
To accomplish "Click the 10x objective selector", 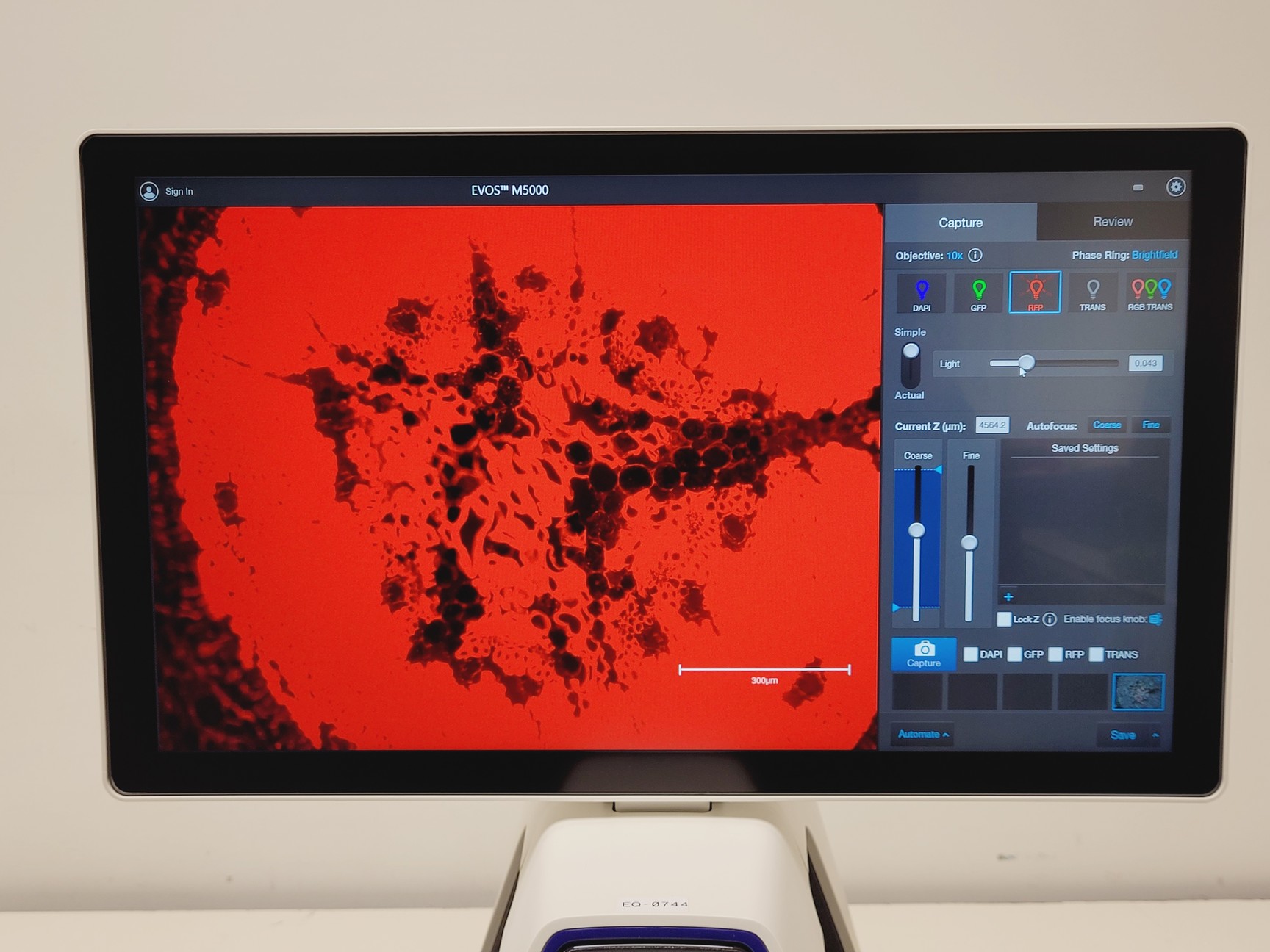I will [x=953, y=256].
